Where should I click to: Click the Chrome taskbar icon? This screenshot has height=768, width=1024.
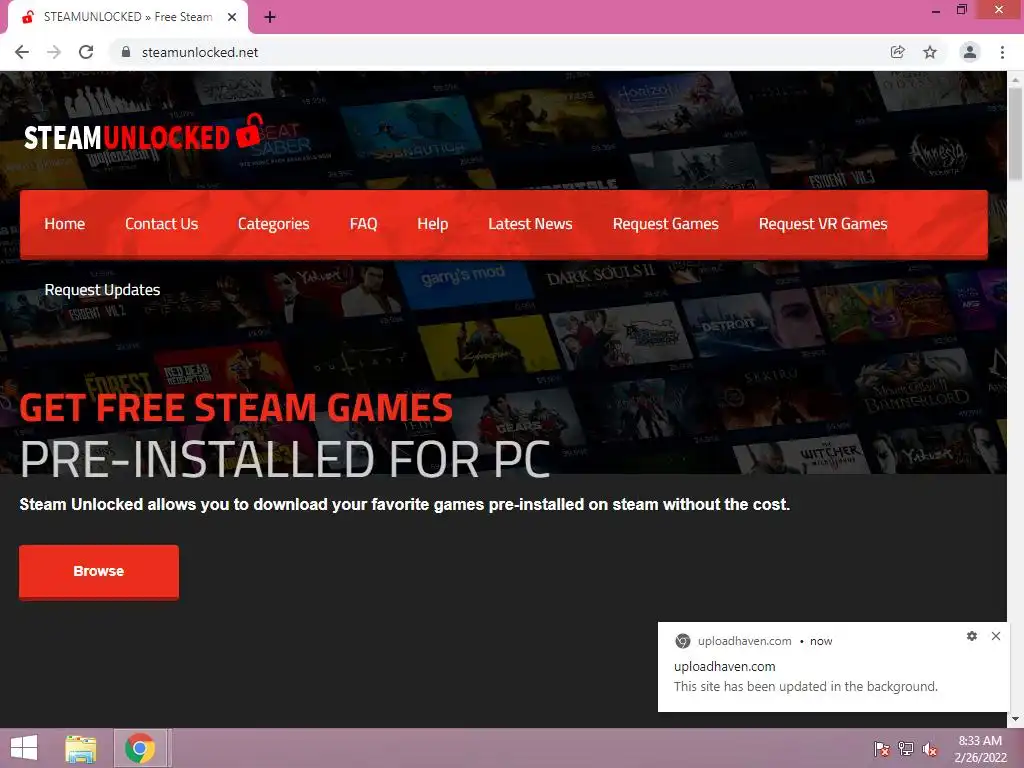coord(140,748)
